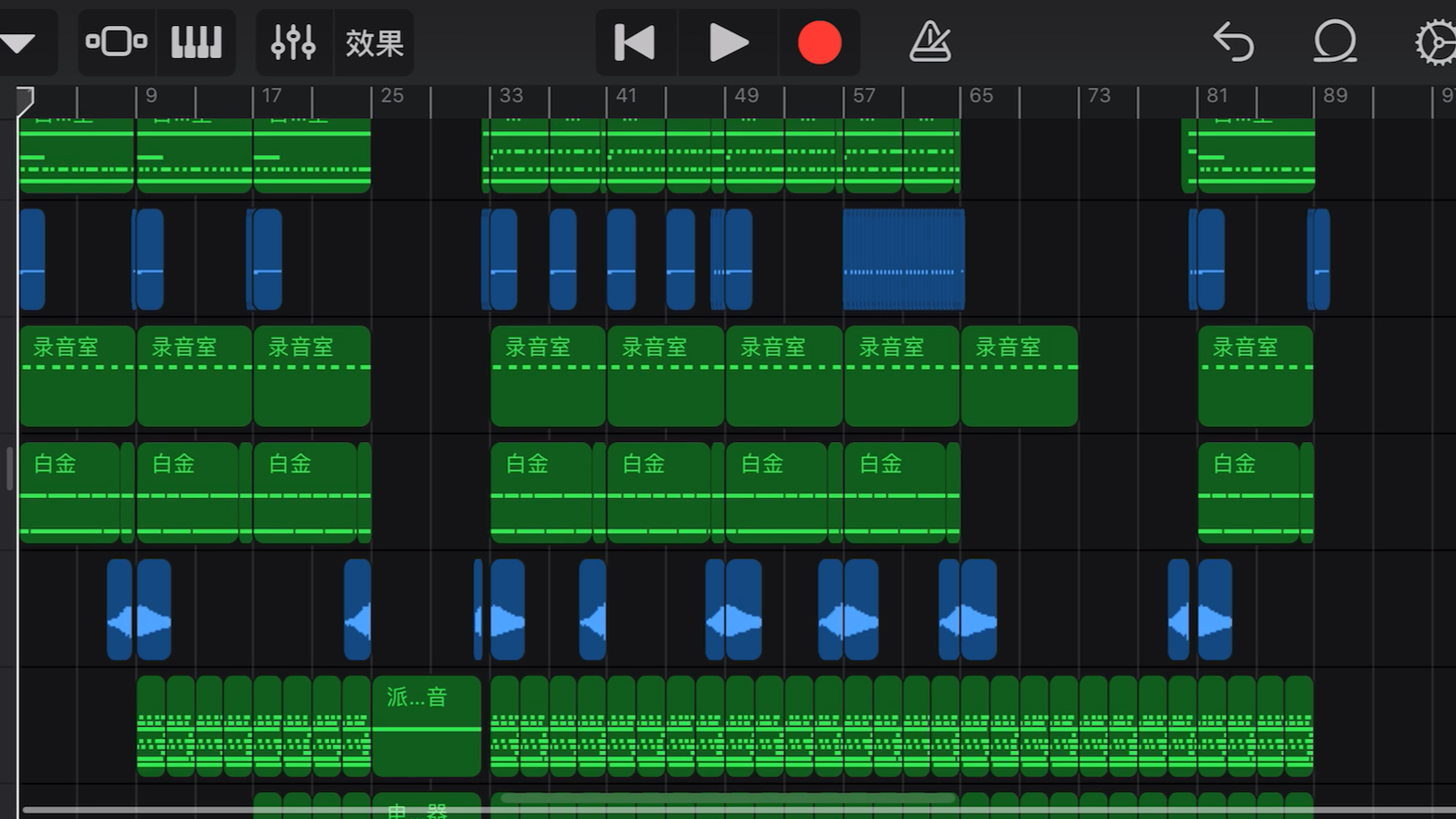This screenshot has width=1456, height=819.
Task: Select the first 白金 region at bar 1
Action: (70, 493)
